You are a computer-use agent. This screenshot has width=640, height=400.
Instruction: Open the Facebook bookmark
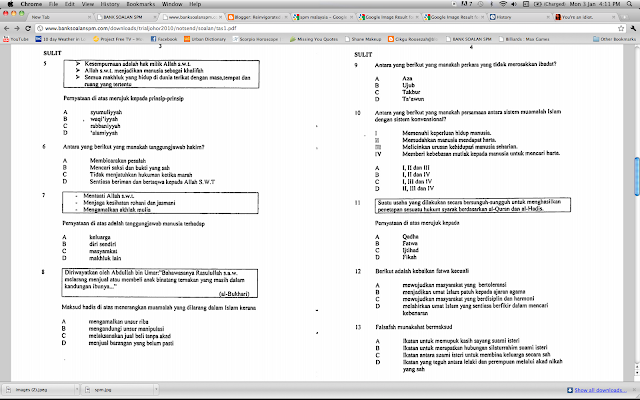pos(164,39)
